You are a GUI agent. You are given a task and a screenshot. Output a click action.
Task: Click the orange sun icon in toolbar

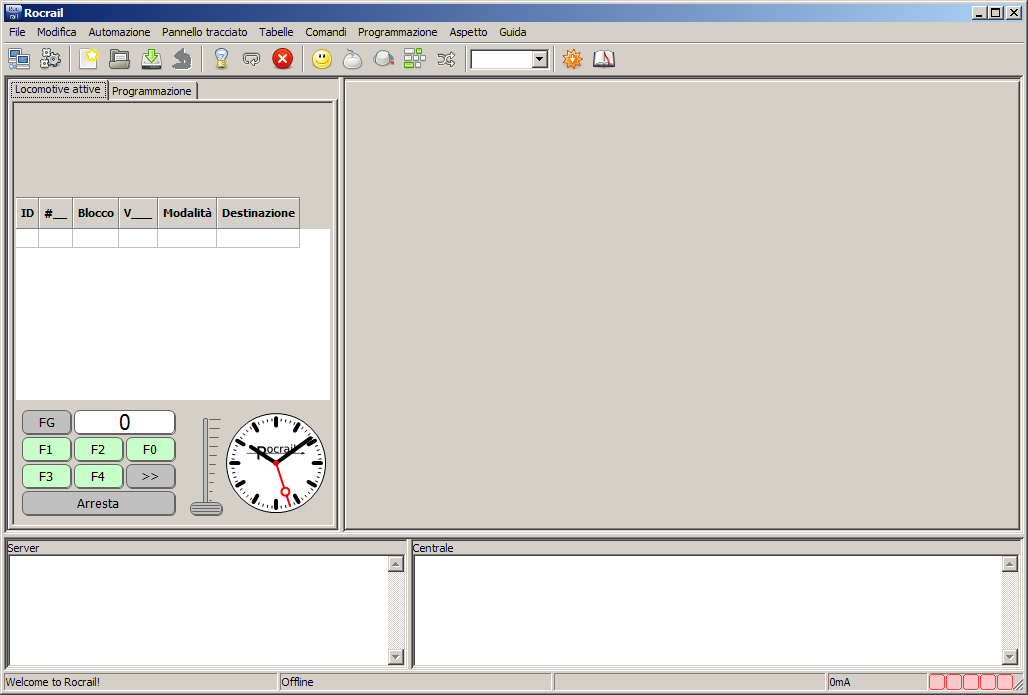pyautogui.click(x=572, y=59)
